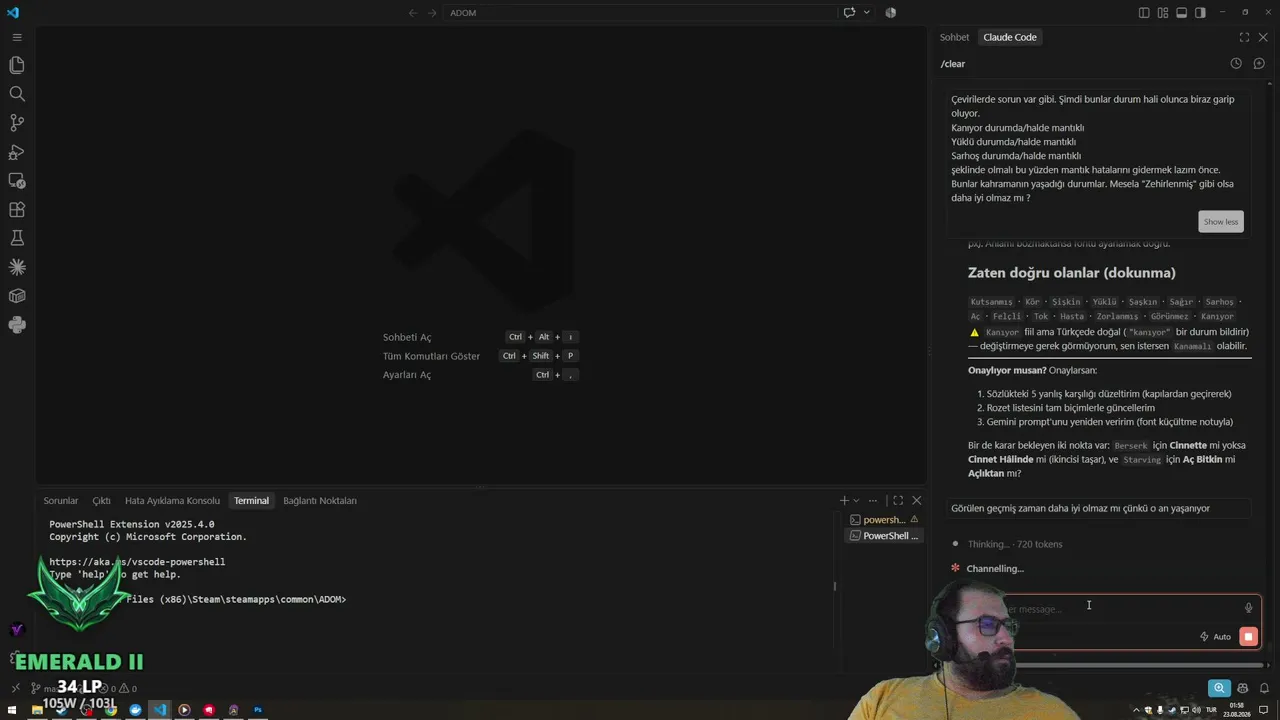The height and width of the screenshot is (720, 1280).
Task: Toggle the secondary side bar
Action: click(x=1200, y=13)
